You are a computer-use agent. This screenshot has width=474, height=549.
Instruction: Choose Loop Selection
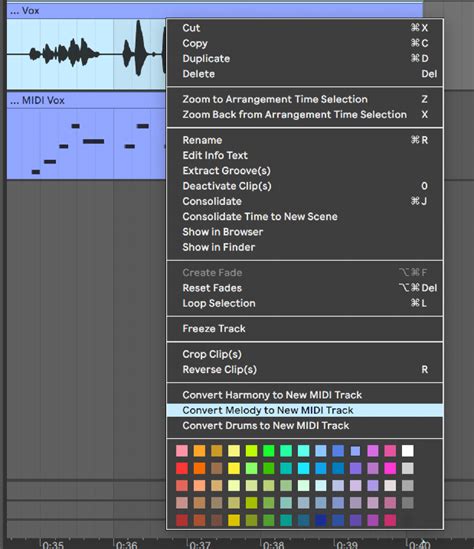305,304
